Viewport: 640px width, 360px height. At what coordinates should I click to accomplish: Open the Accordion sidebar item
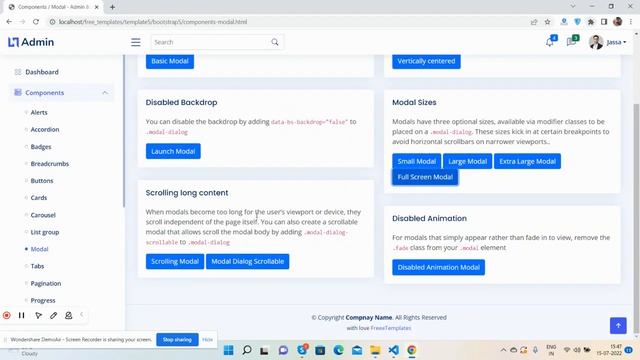pos(44,129)
